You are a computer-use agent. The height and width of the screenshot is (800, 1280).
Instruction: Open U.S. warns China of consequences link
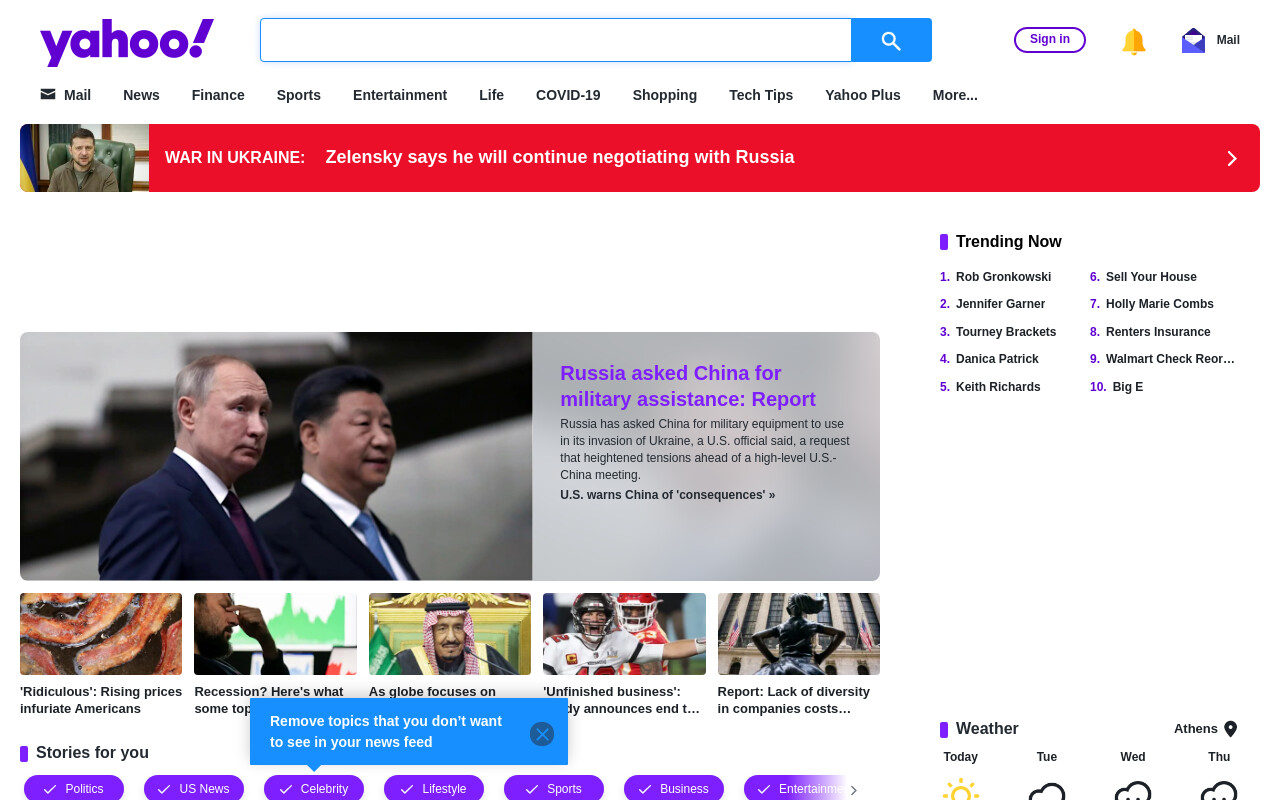coord(667,495)
